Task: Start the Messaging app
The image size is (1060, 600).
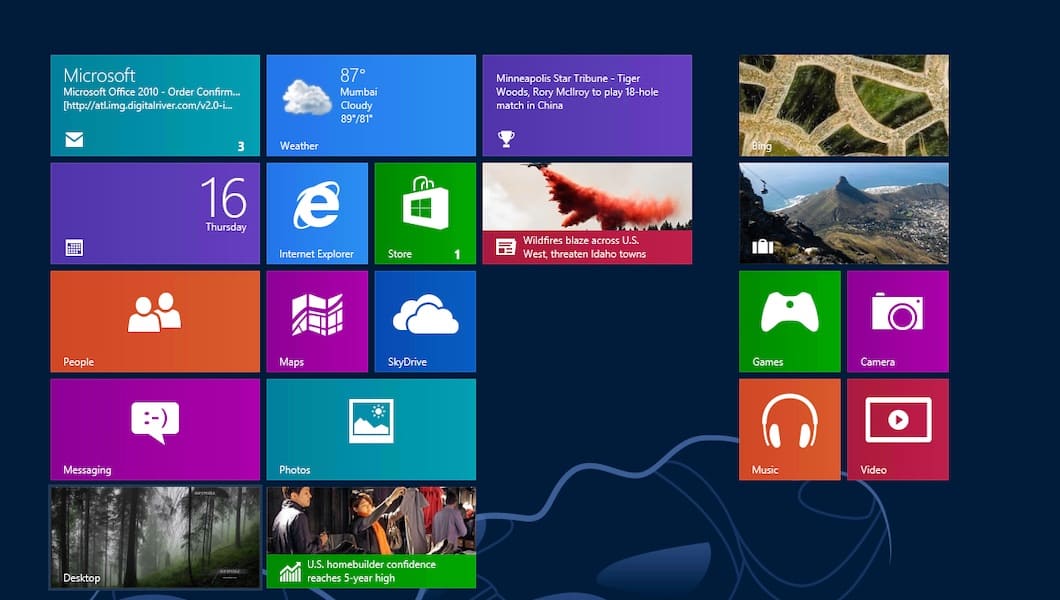Action: click(x=154, y=428)
